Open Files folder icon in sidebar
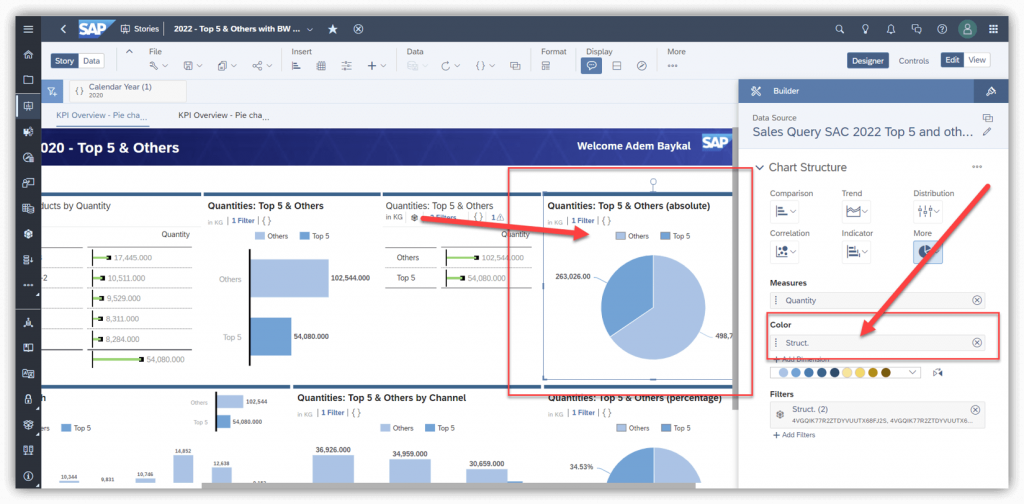This screenshot has height=504, width=1024. pos(28,80)
